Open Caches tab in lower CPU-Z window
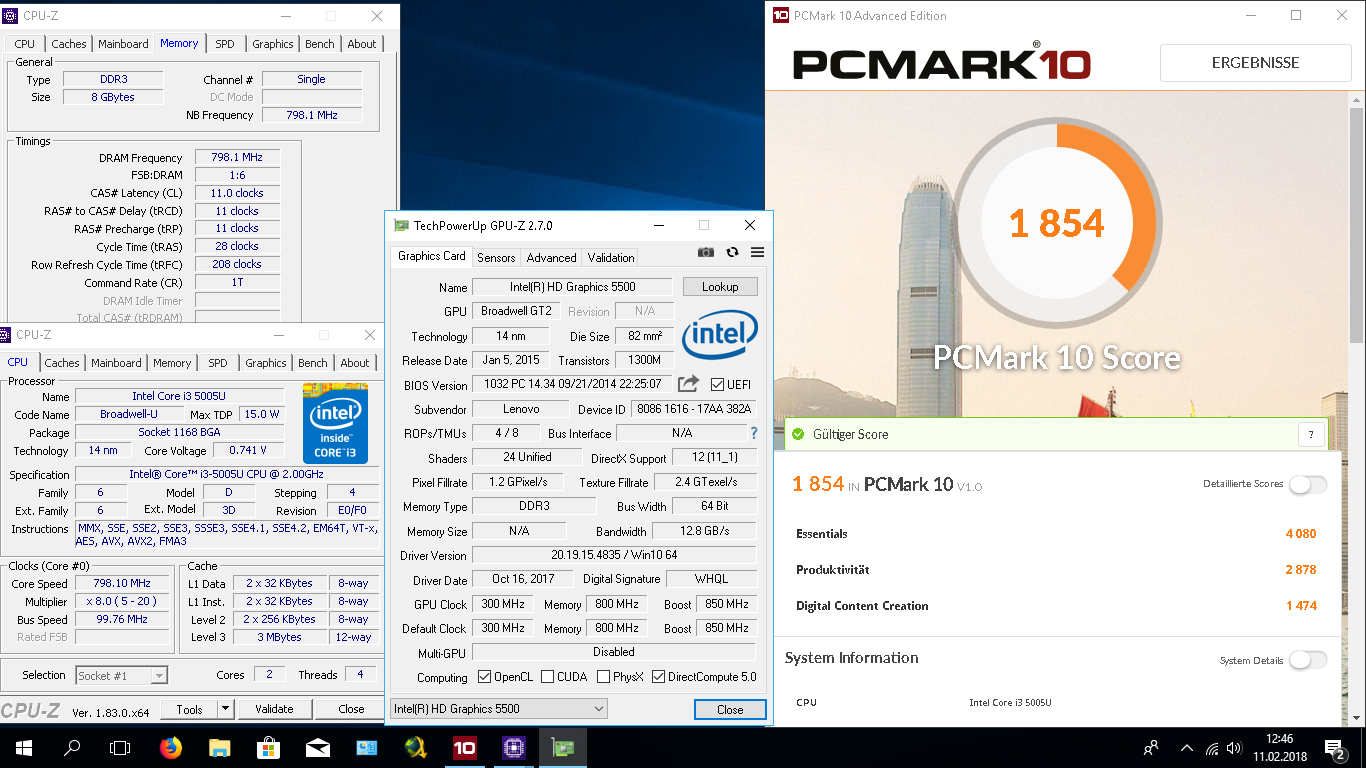This screenshot has height=768, width=1366. (62, 363)
